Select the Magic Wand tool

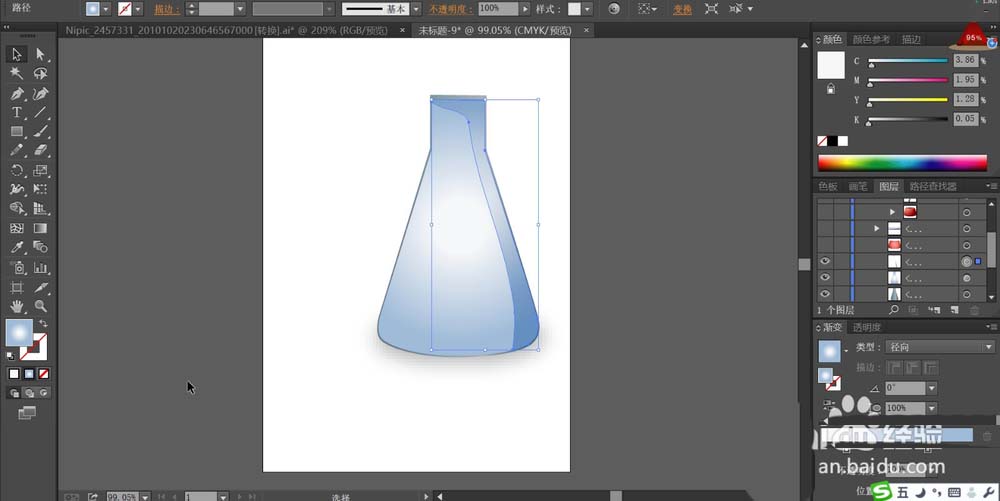pos(17,74)
